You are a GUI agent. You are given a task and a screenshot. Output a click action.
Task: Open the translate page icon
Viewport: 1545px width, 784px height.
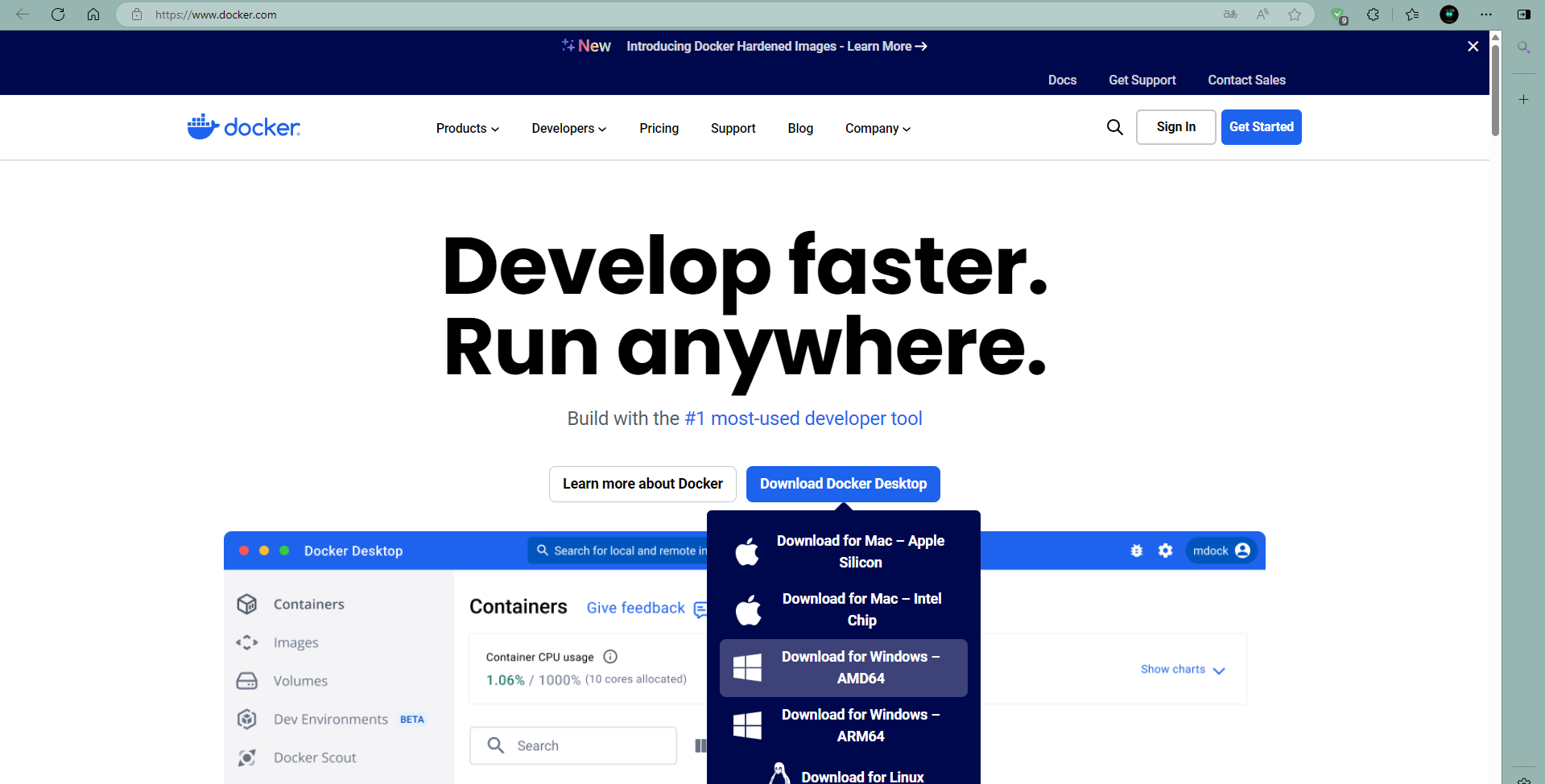[1230, 14]
